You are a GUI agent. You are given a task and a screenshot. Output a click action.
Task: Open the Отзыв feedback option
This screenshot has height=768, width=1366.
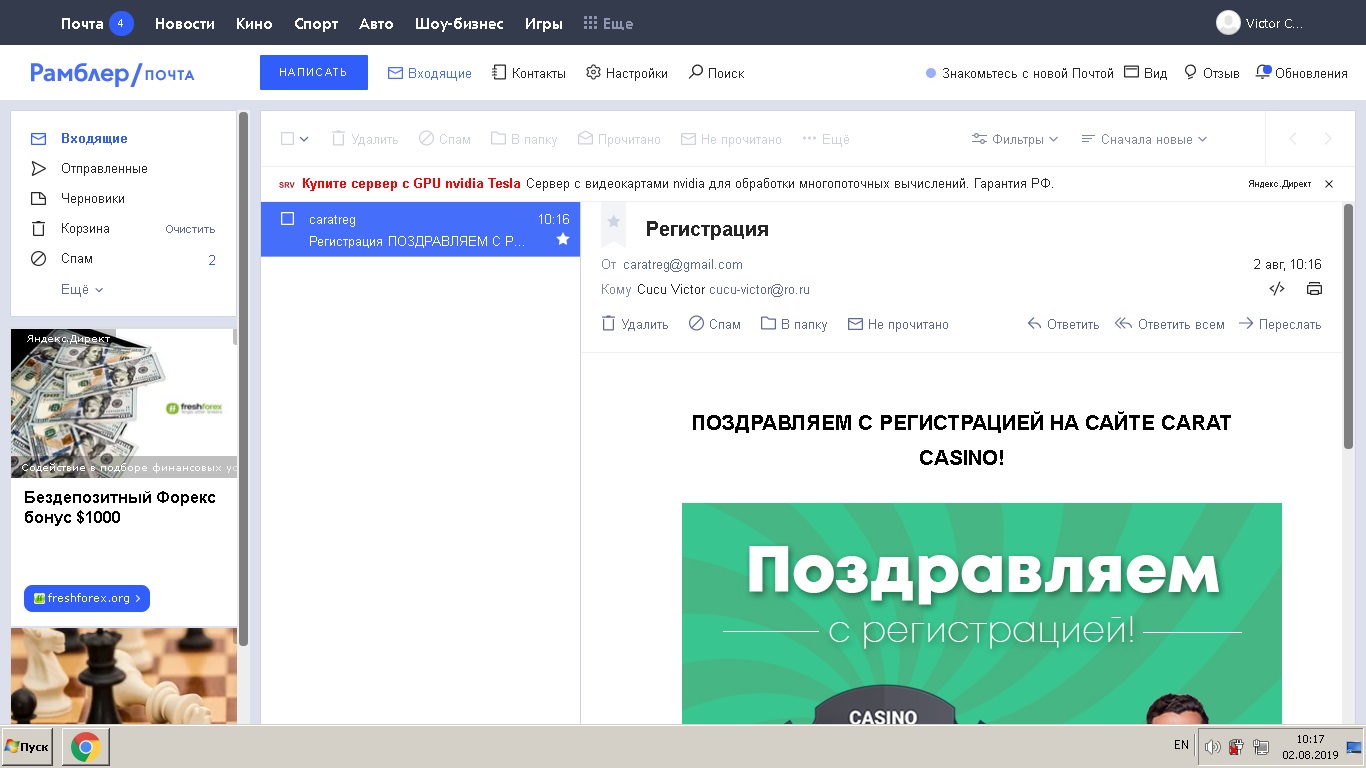(1212, 73)
